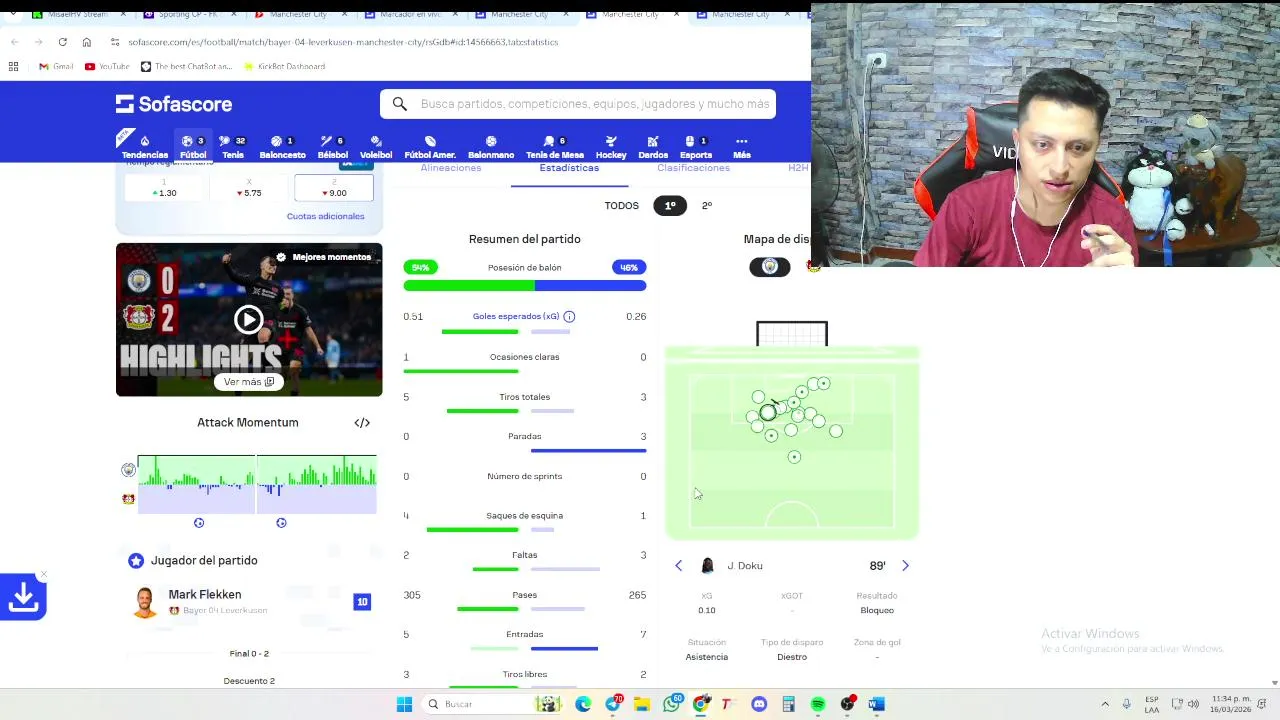Select the Fútbol sport icon
1280x720 pixels.
(193, 147)
